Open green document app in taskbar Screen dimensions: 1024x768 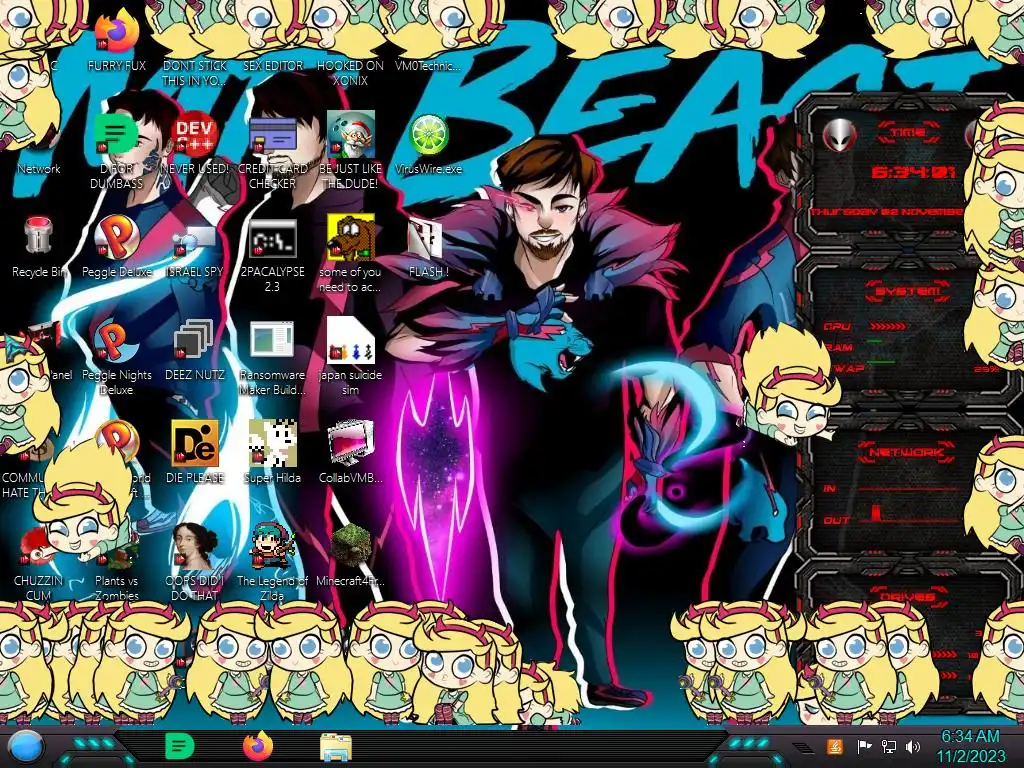click(180, 746)
